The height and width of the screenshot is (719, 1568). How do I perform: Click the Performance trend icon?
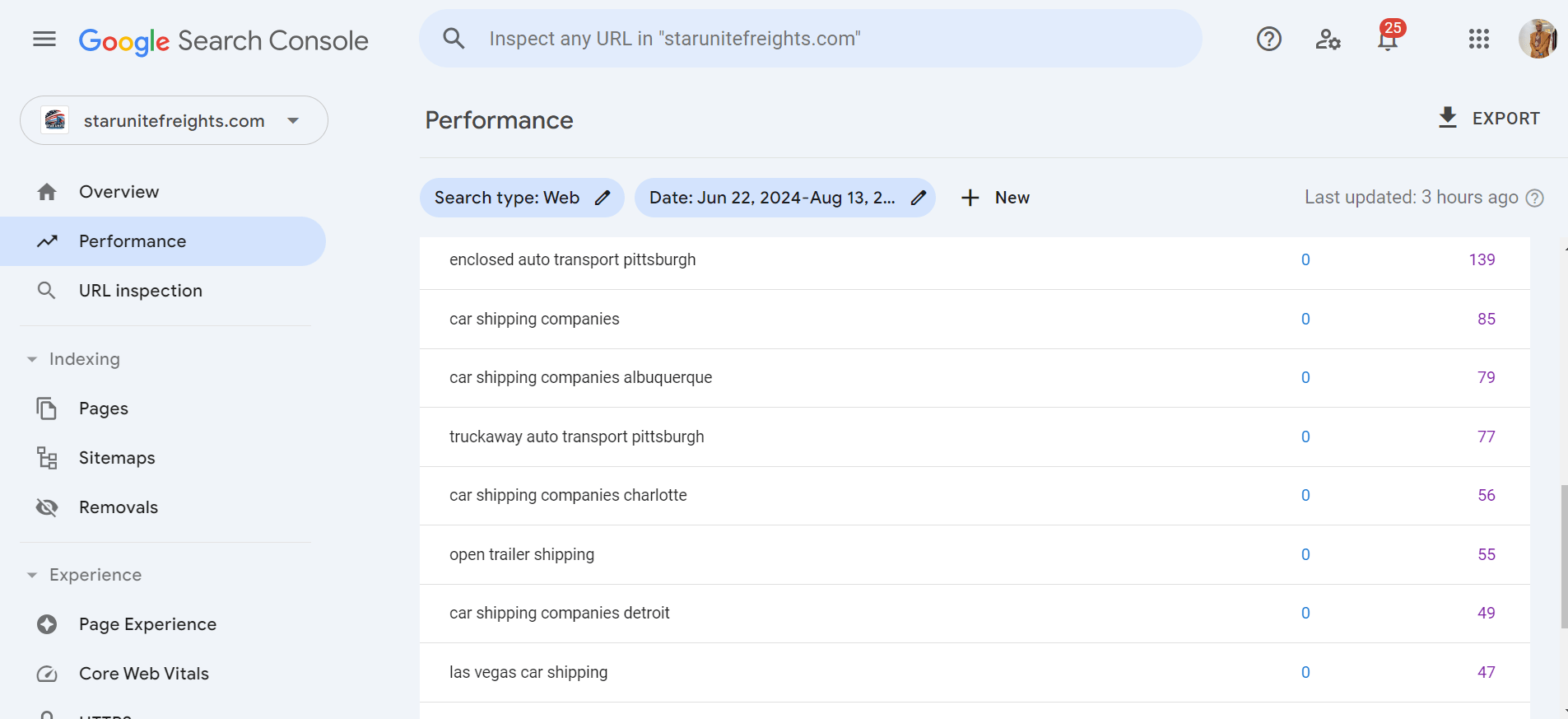pyautogui.click(x=47, y=241)
